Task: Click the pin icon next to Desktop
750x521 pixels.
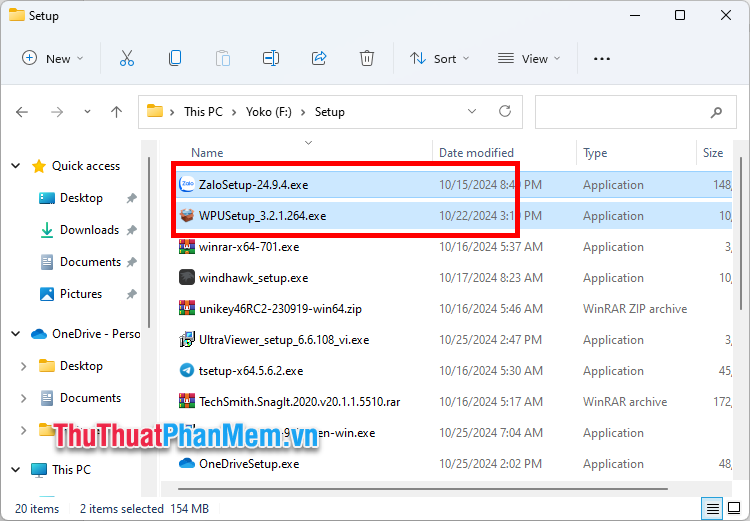Action: tap(132, 198)
